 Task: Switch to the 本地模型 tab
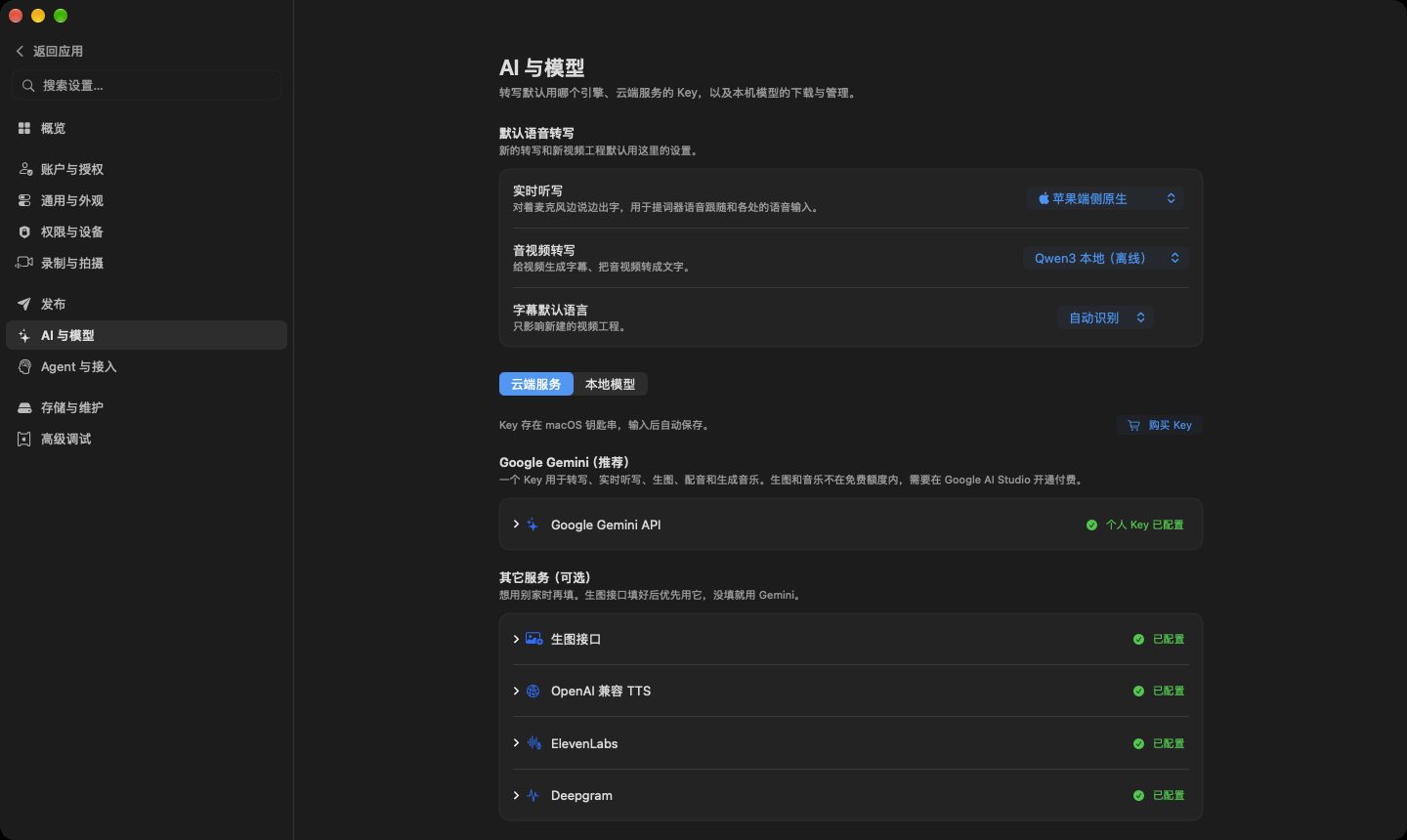610,384
